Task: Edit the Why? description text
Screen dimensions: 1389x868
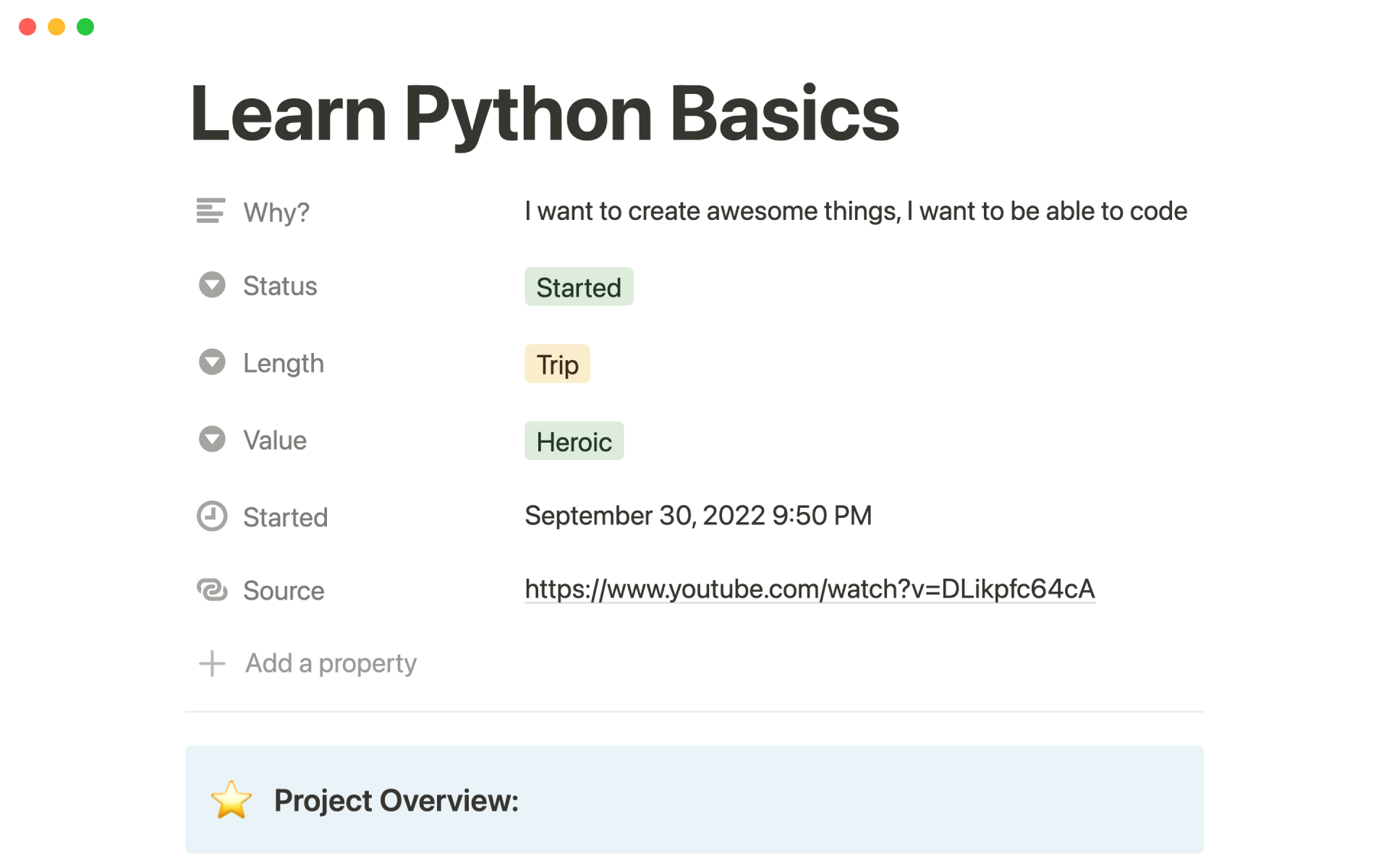Action: pyautogui.click(x=855, y=211)
